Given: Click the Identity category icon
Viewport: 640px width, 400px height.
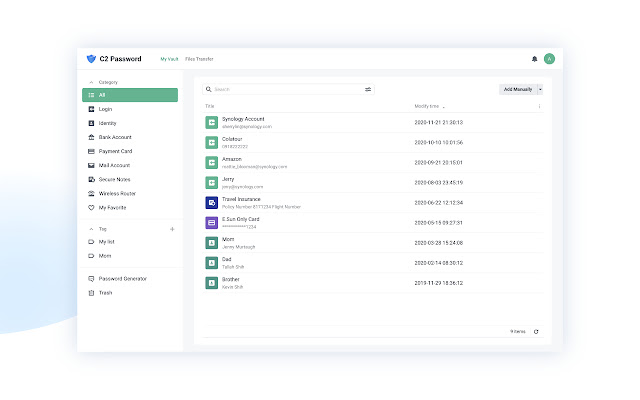Looking at the screenshot, I should (91, 123).
